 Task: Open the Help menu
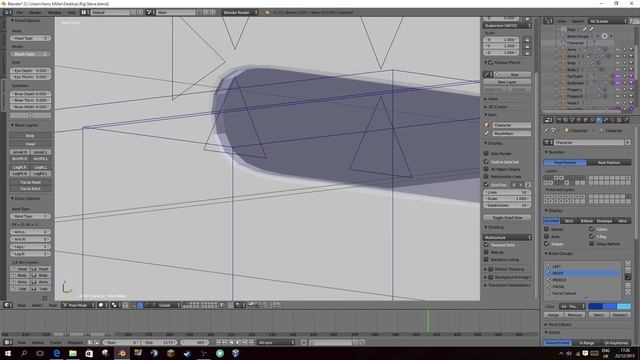(x=71, y=13)
